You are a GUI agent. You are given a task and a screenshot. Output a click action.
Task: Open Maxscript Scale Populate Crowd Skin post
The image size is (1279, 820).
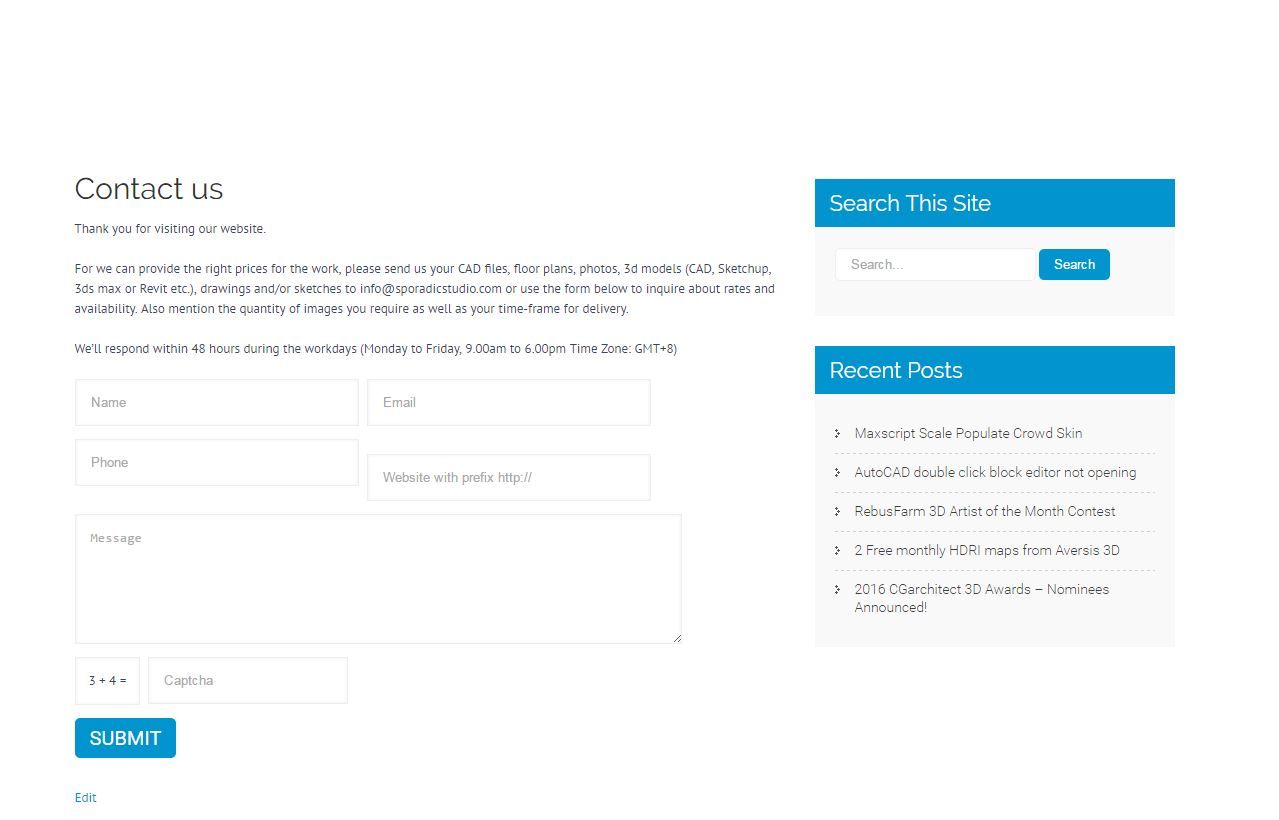pos(968,433)
